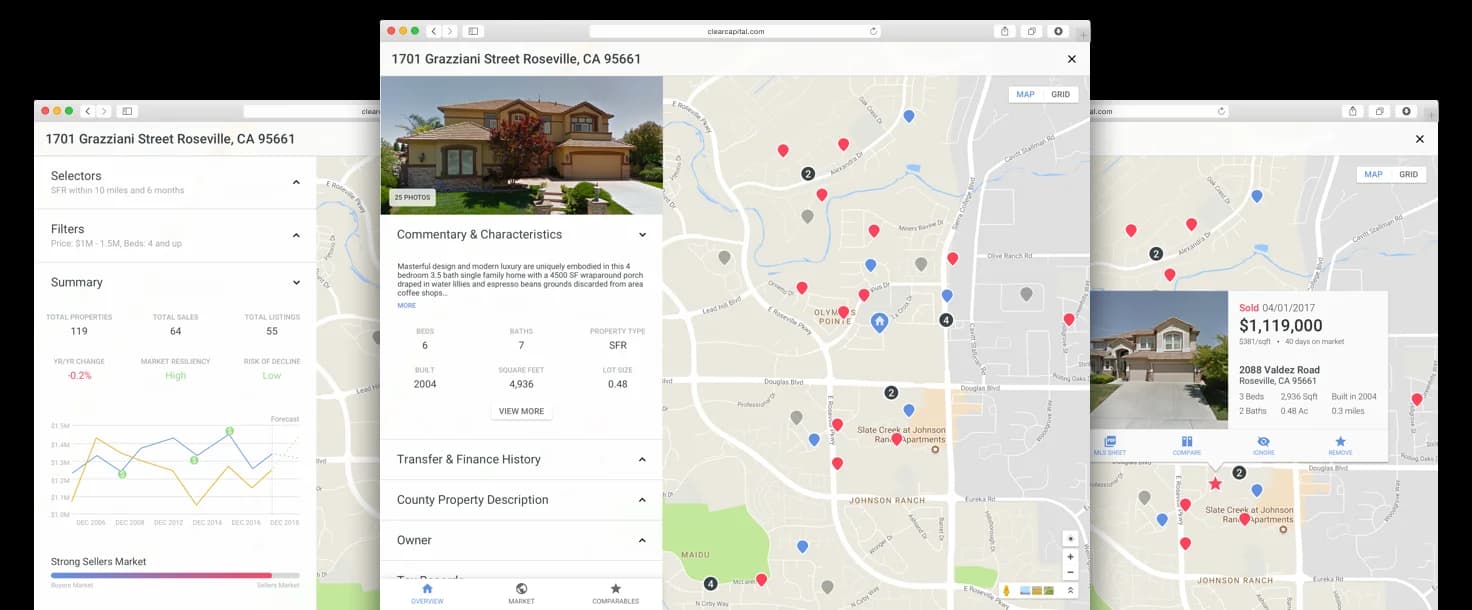Viewport: 1472px width, 610px height.
Task: Open the Comparables tab
Action: (x=615, y=594)
